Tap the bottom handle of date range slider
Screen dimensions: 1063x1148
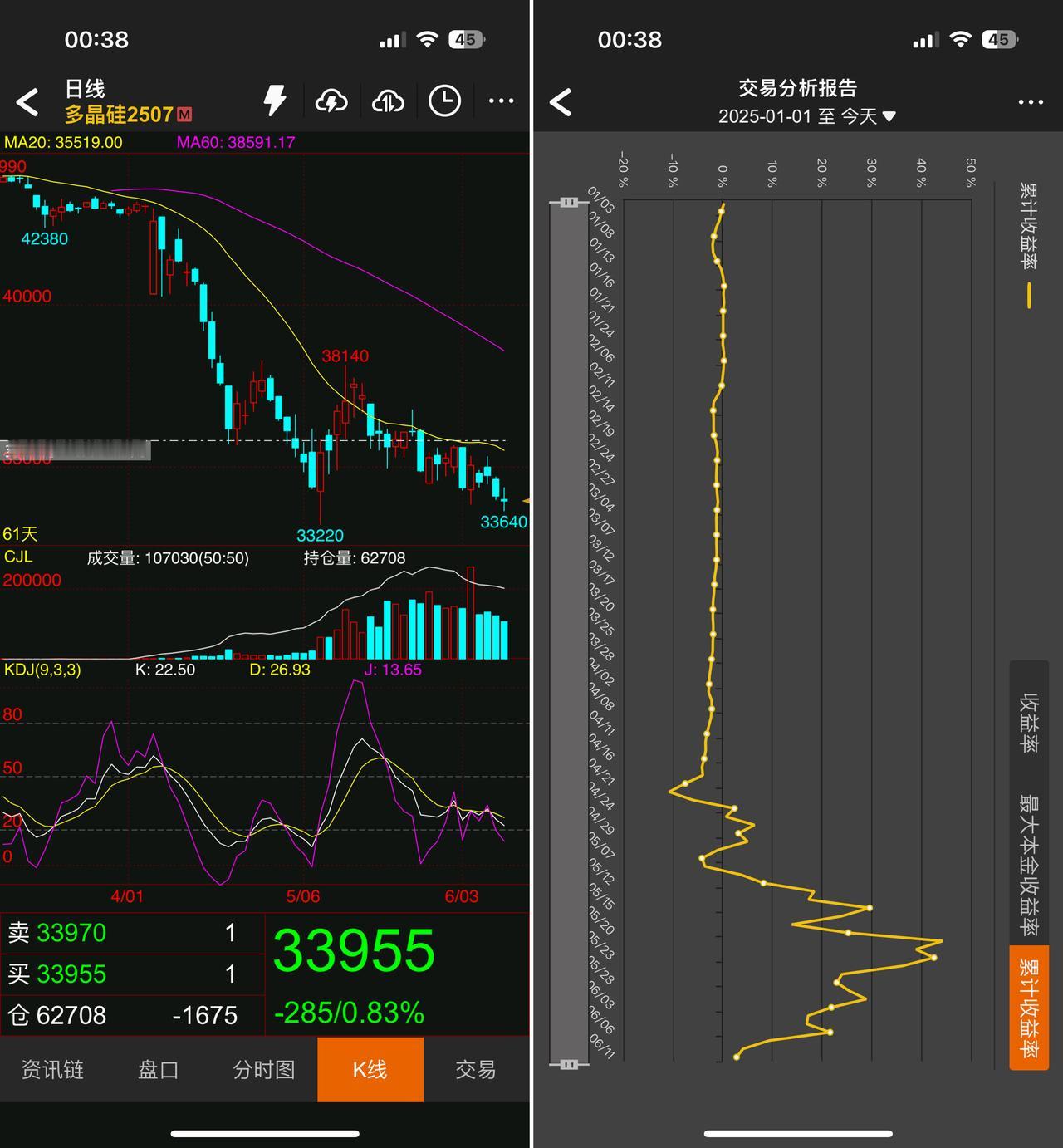pos(569,1064)
